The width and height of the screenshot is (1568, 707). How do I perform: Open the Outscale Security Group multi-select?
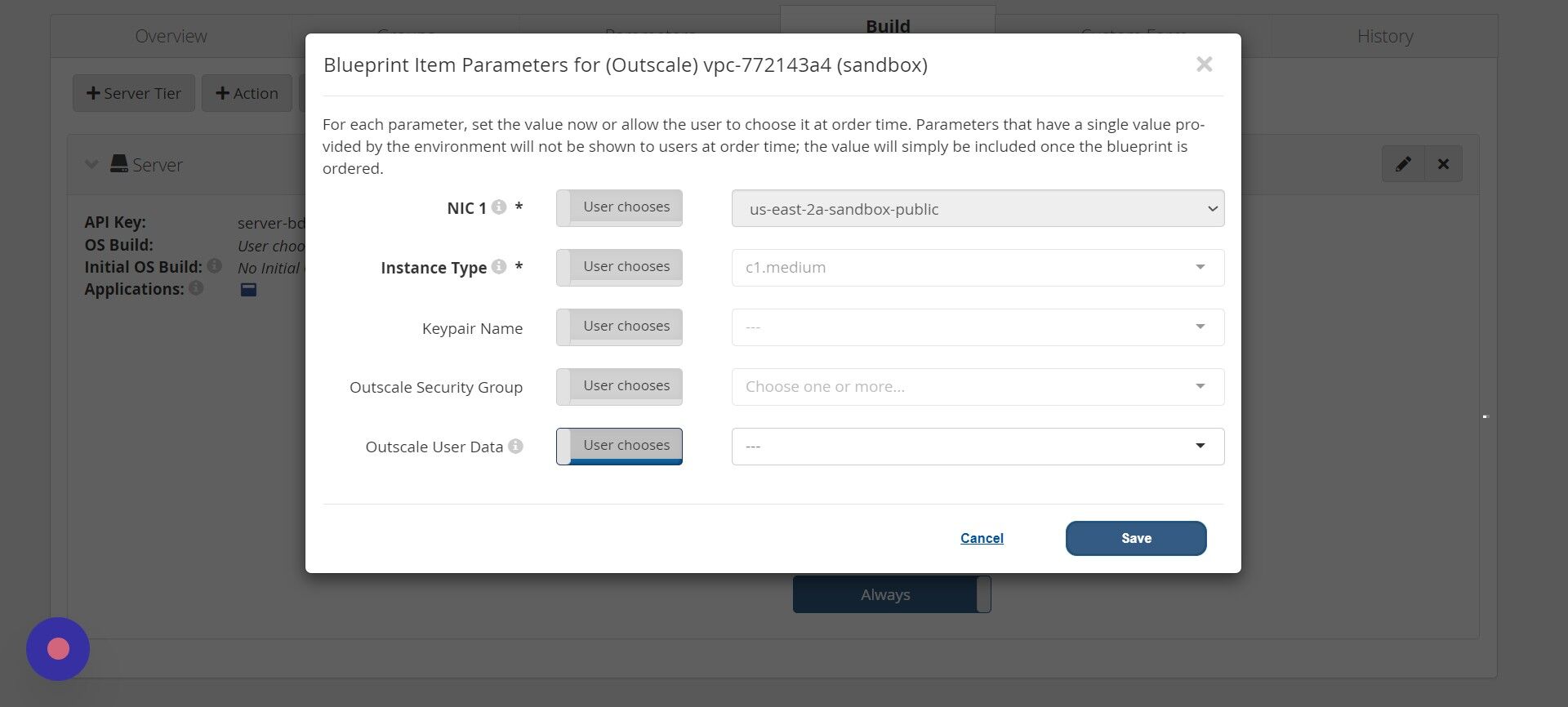click(x=978, y=387)
